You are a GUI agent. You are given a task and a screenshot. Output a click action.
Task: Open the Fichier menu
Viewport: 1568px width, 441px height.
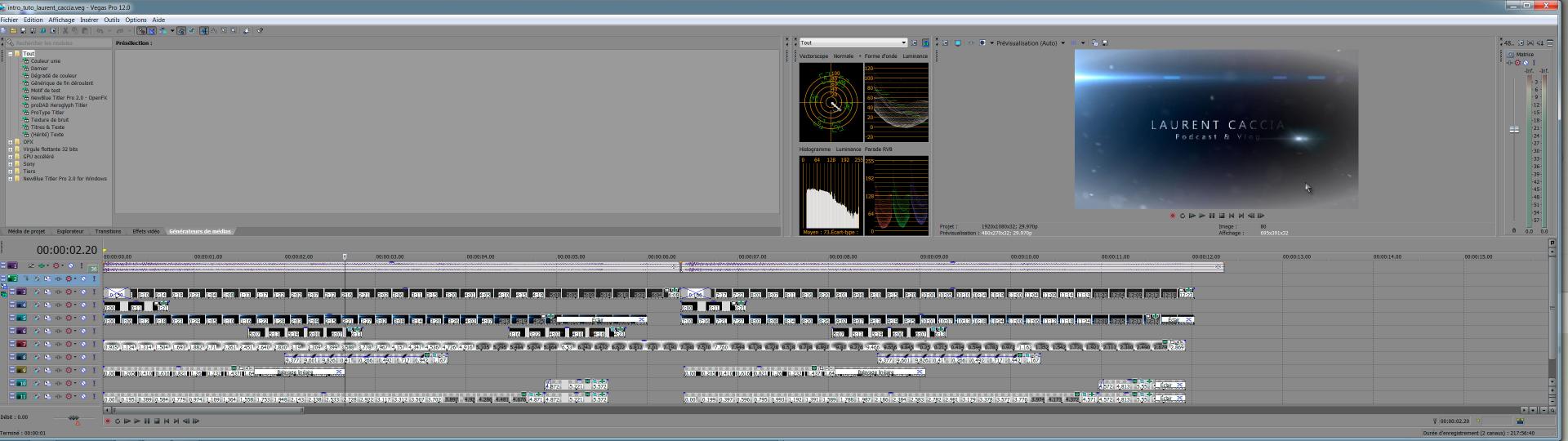click(x=9, y=20)
